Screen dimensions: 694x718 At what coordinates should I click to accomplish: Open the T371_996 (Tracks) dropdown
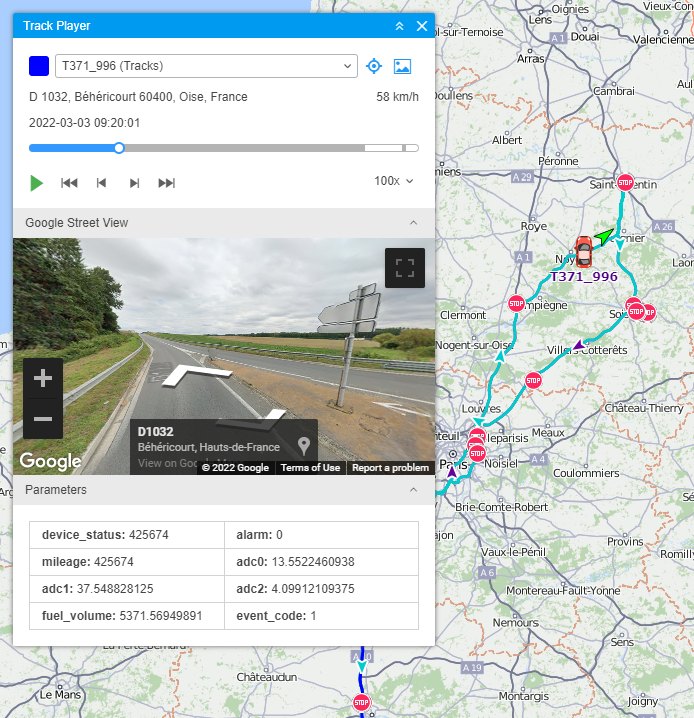pos(206,66)
